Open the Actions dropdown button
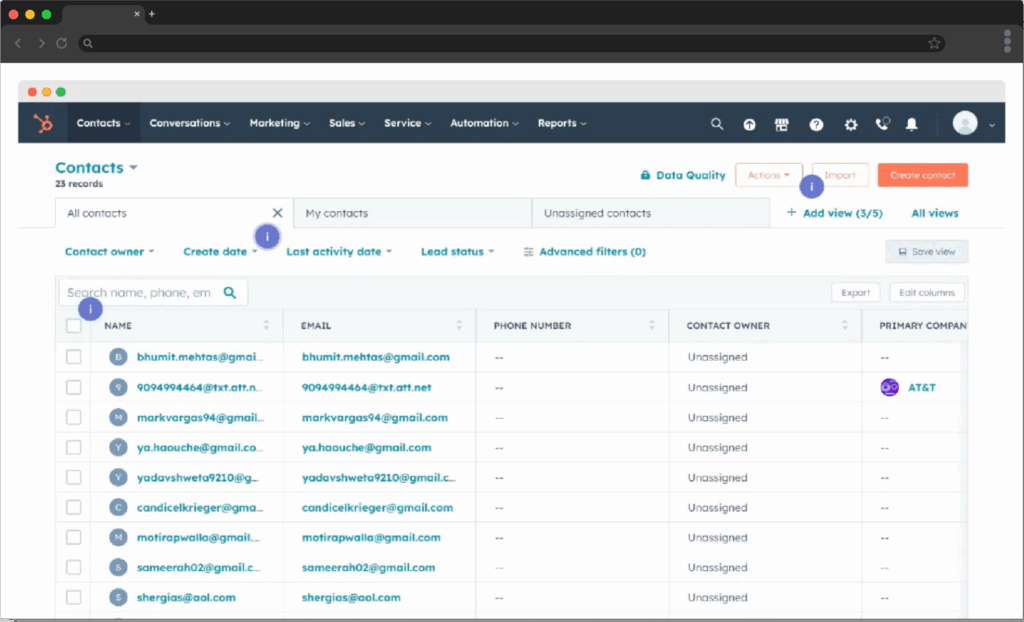 tap(769, 175)
